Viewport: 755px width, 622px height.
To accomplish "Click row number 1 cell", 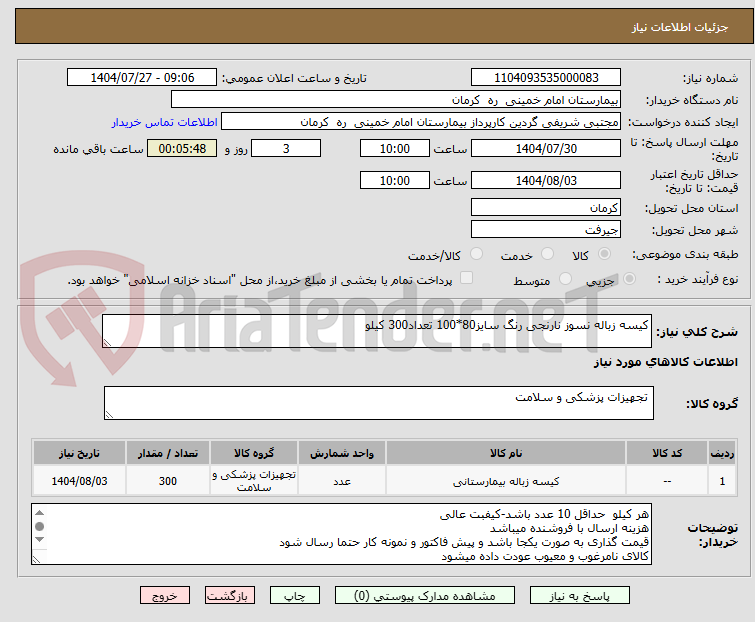I will [722, 480].
